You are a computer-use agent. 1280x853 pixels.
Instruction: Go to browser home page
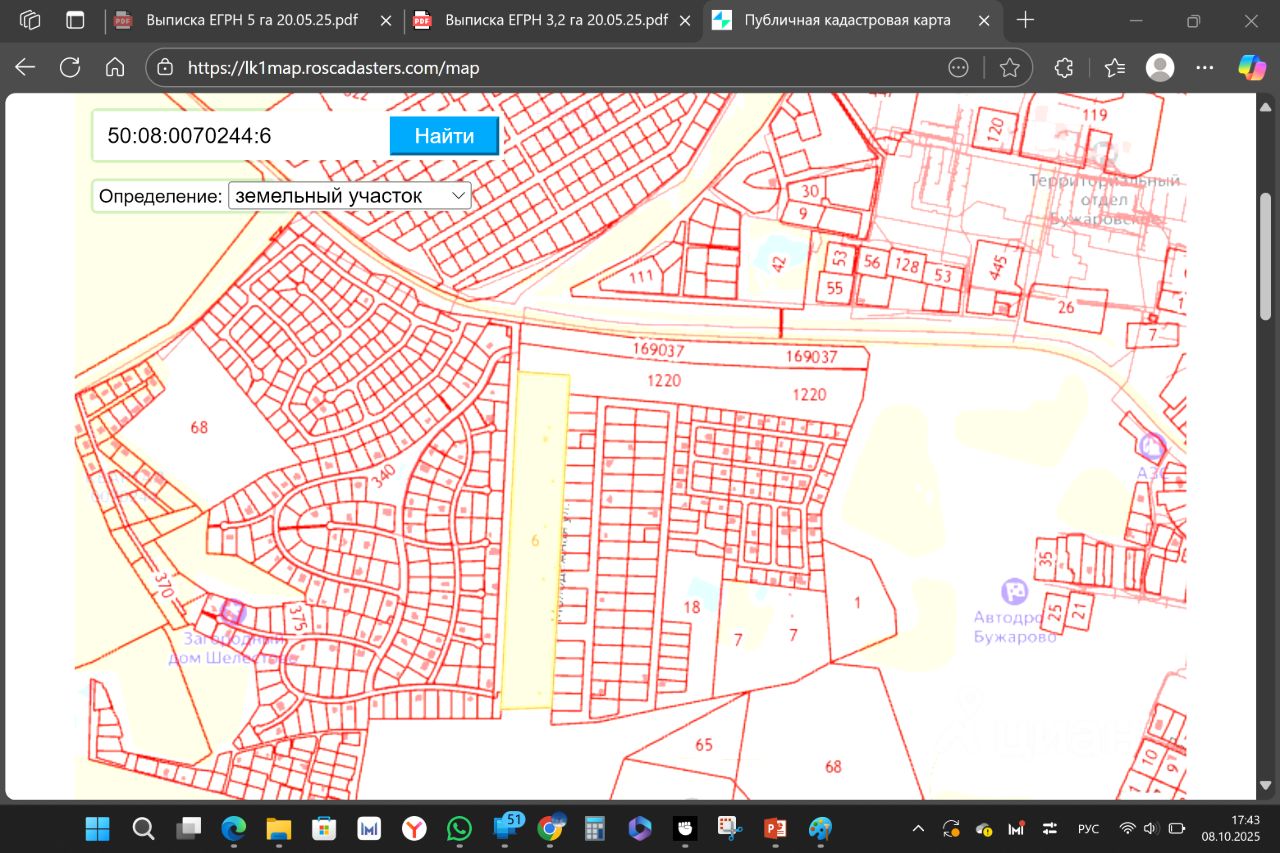tap(115, 67)
